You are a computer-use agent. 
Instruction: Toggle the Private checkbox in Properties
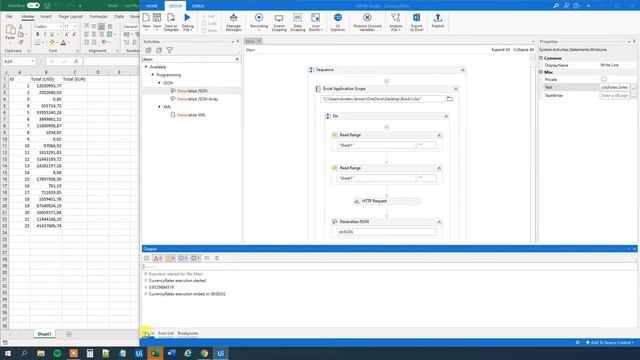(x=603, y=79)
